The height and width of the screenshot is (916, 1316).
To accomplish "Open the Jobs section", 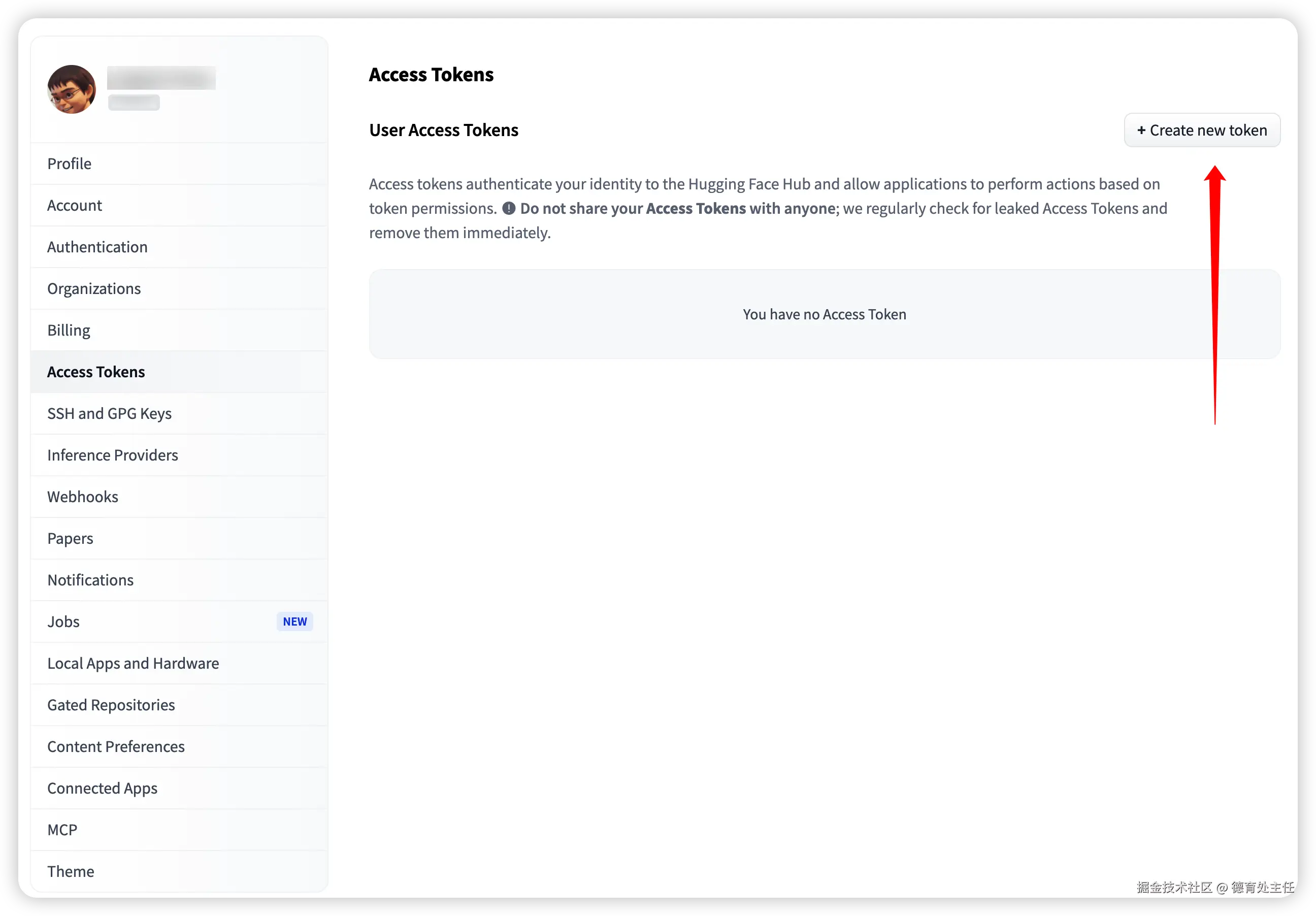I will [x=63, y=622].
